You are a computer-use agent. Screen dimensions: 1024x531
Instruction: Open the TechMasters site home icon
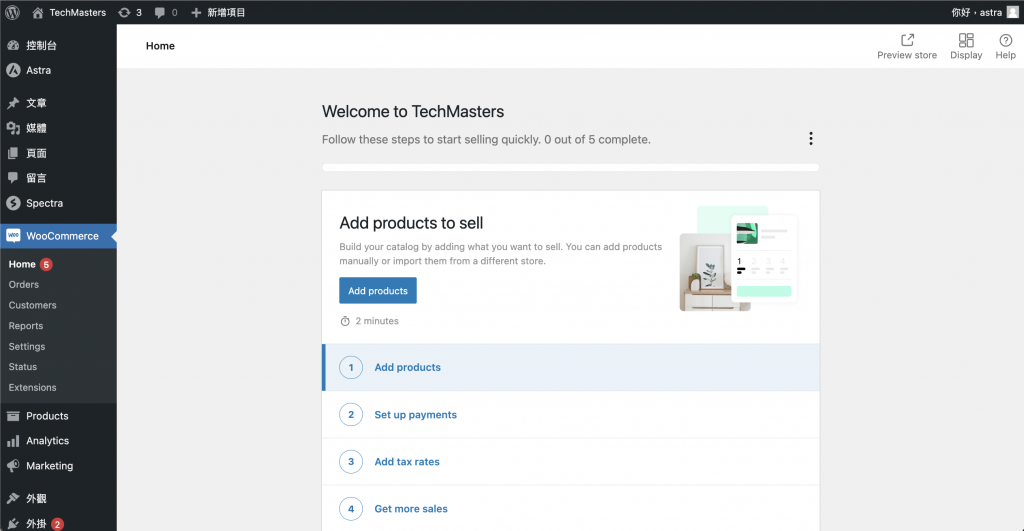(x=38, y=12)
